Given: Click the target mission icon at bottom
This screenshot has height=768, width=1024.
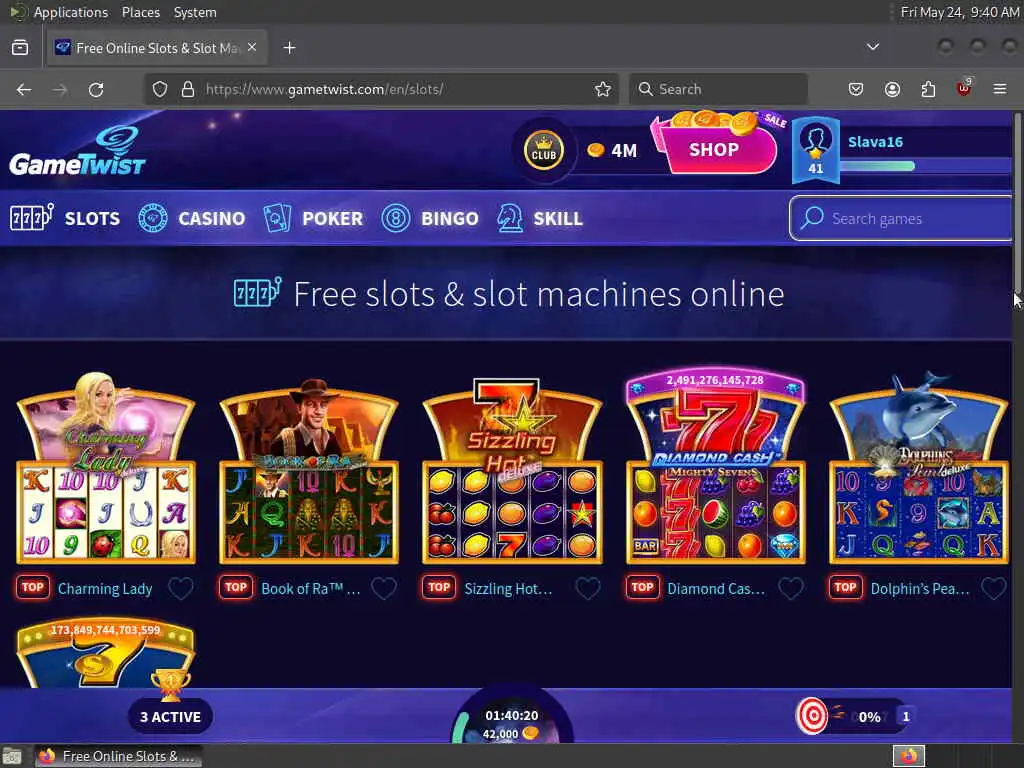Looking at the screenshot, I should click(x=812, y=716).
